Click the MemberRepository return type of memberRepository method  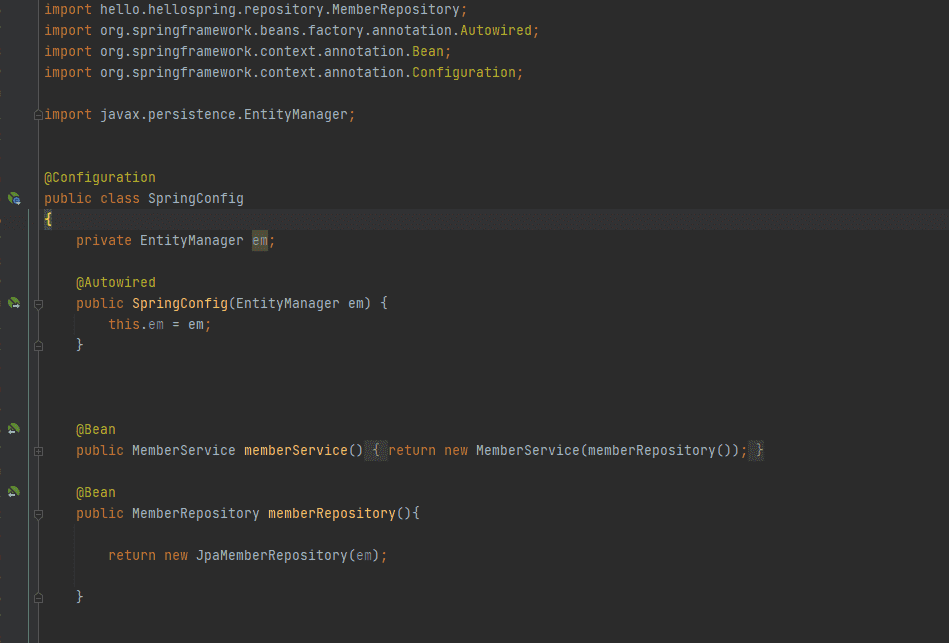click(x=195, y=513)
